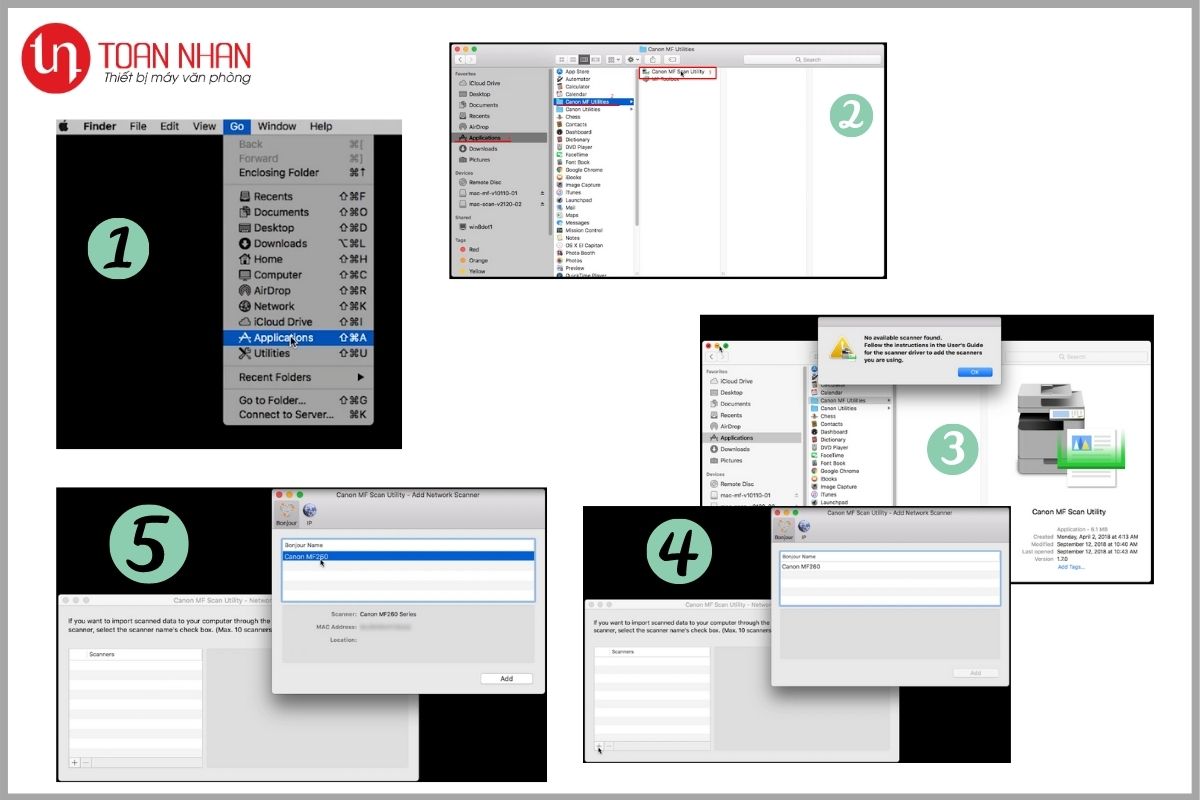
Task: Open the Finder menu in the menu bar
Action: tap(100, 126)
